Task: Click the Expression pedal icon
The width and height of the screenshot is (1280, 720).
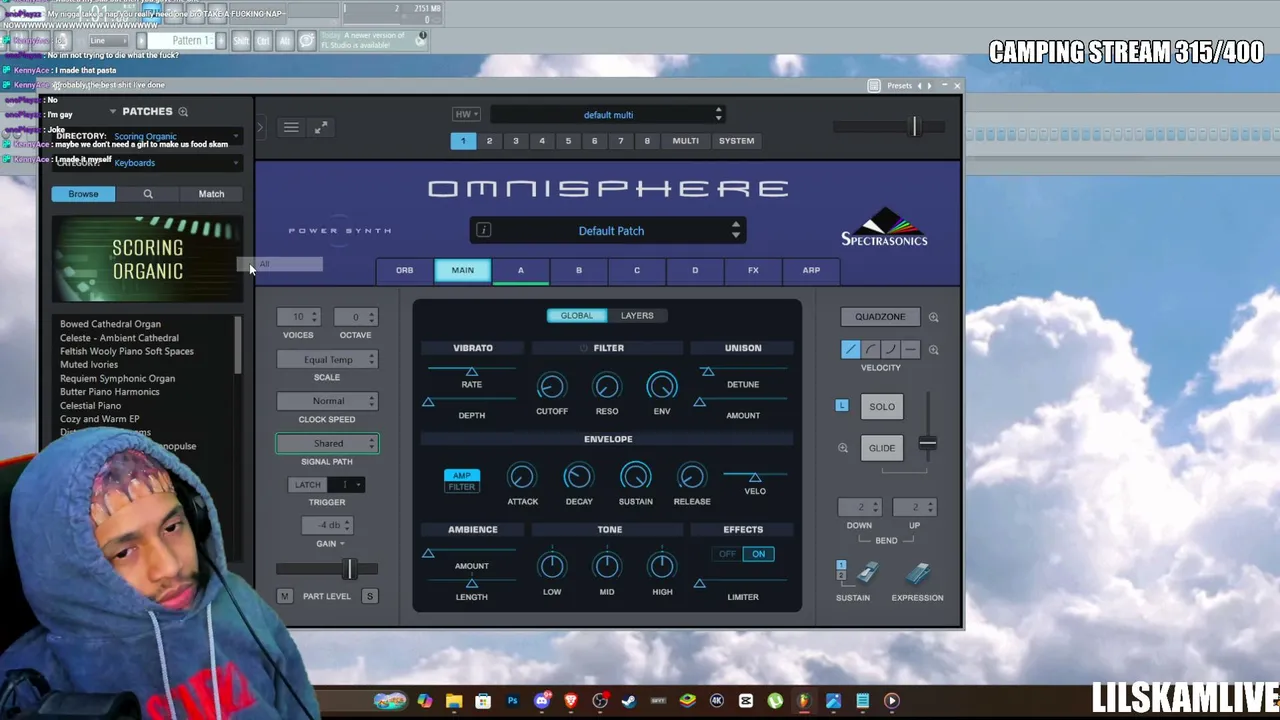Action: [x=918, y=574]
